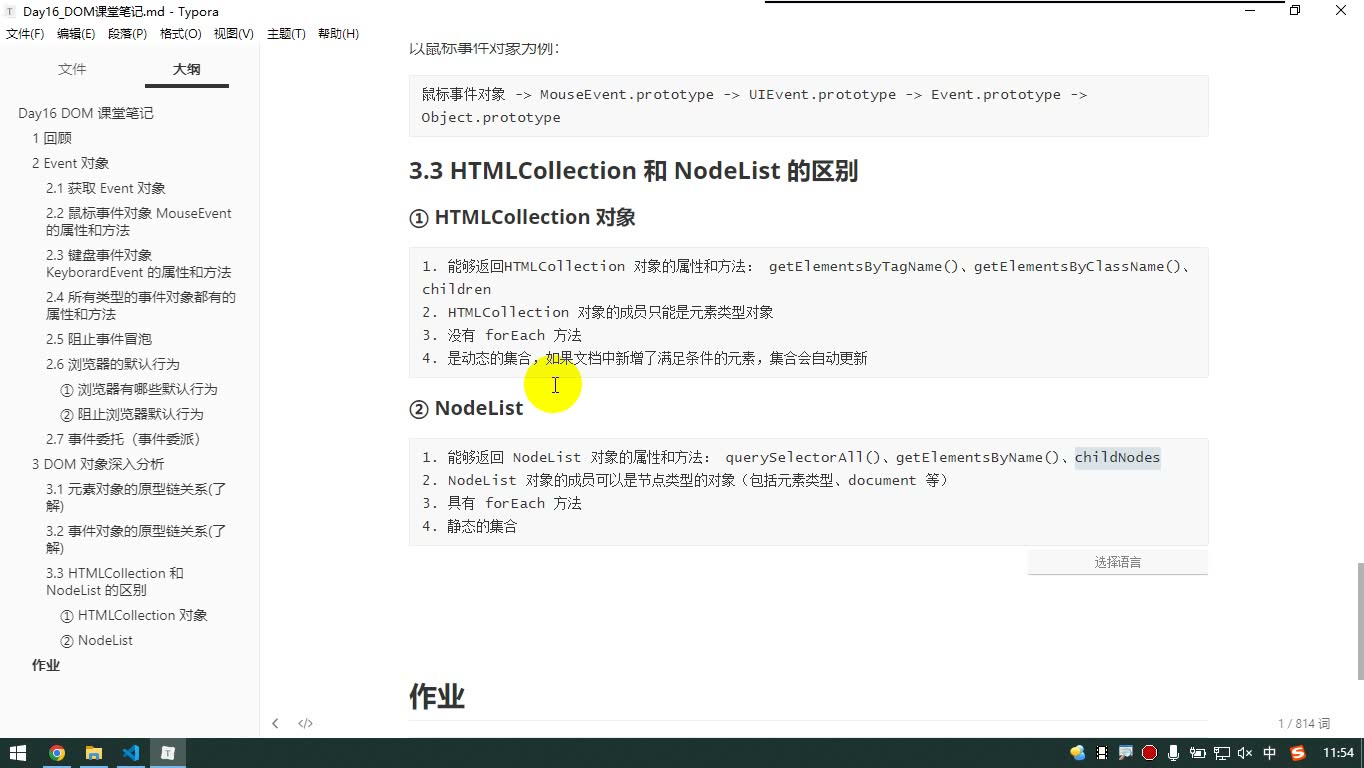Toggle source code mode icon

305,723
